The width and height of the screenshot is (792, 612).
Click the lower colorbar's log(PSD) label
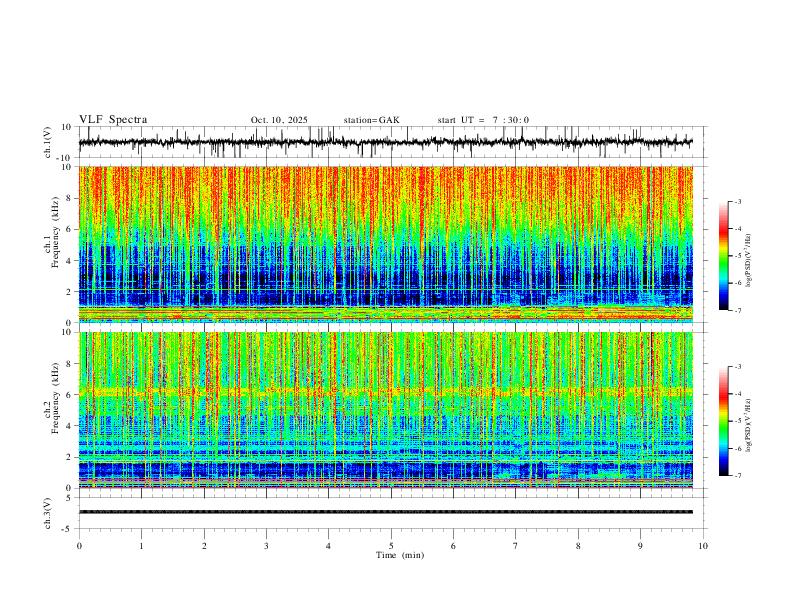click(x=749, y=425)
